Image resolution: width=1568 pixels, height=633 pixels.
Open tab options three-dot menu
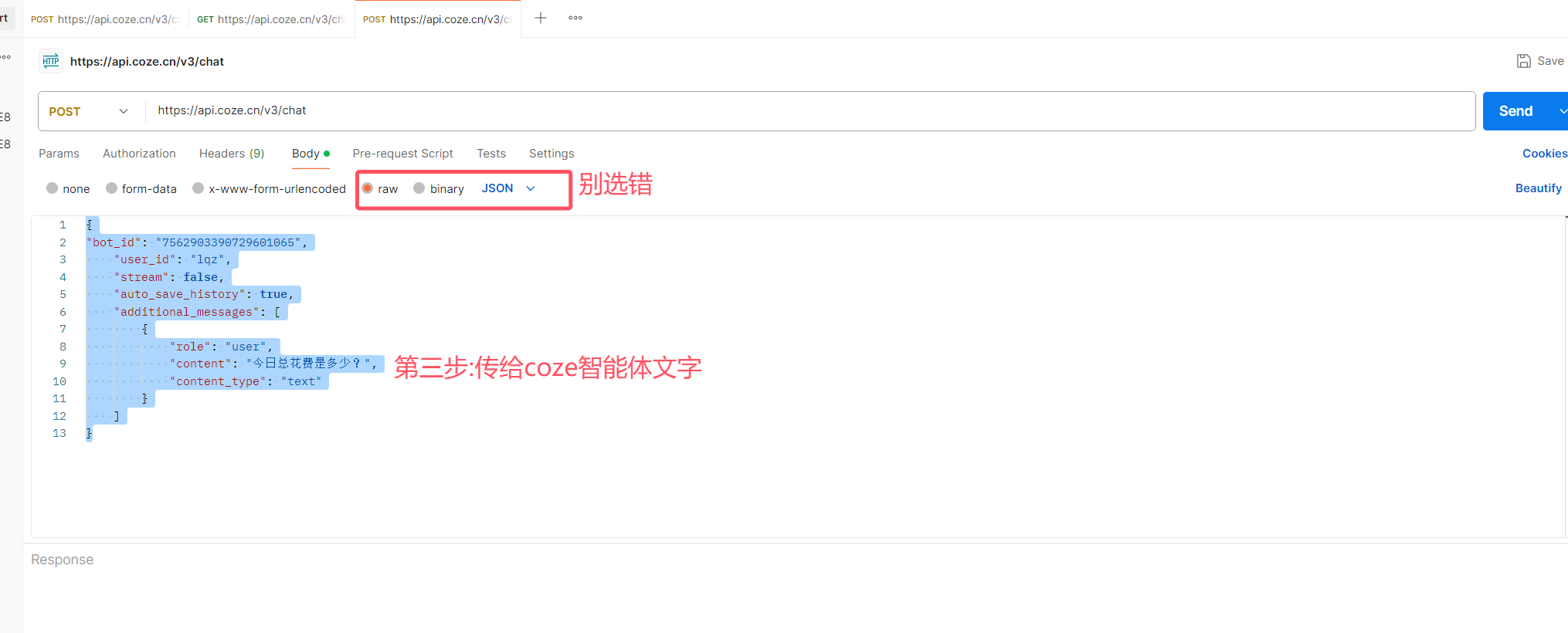575,18
